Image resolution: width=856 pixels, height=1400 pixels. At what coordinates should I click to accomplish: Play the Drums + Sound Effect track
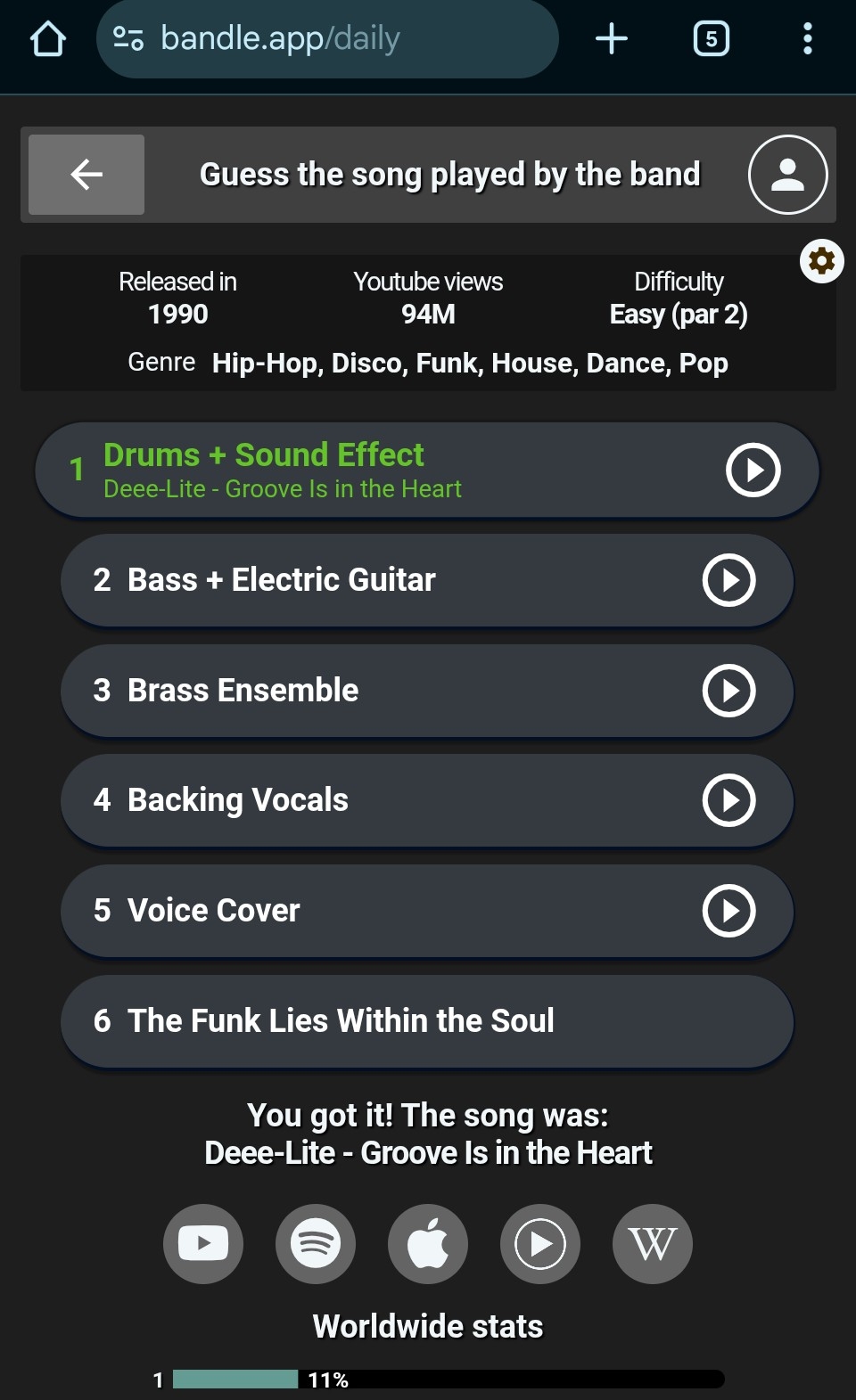pyautogui.click(x=753, y=470)
